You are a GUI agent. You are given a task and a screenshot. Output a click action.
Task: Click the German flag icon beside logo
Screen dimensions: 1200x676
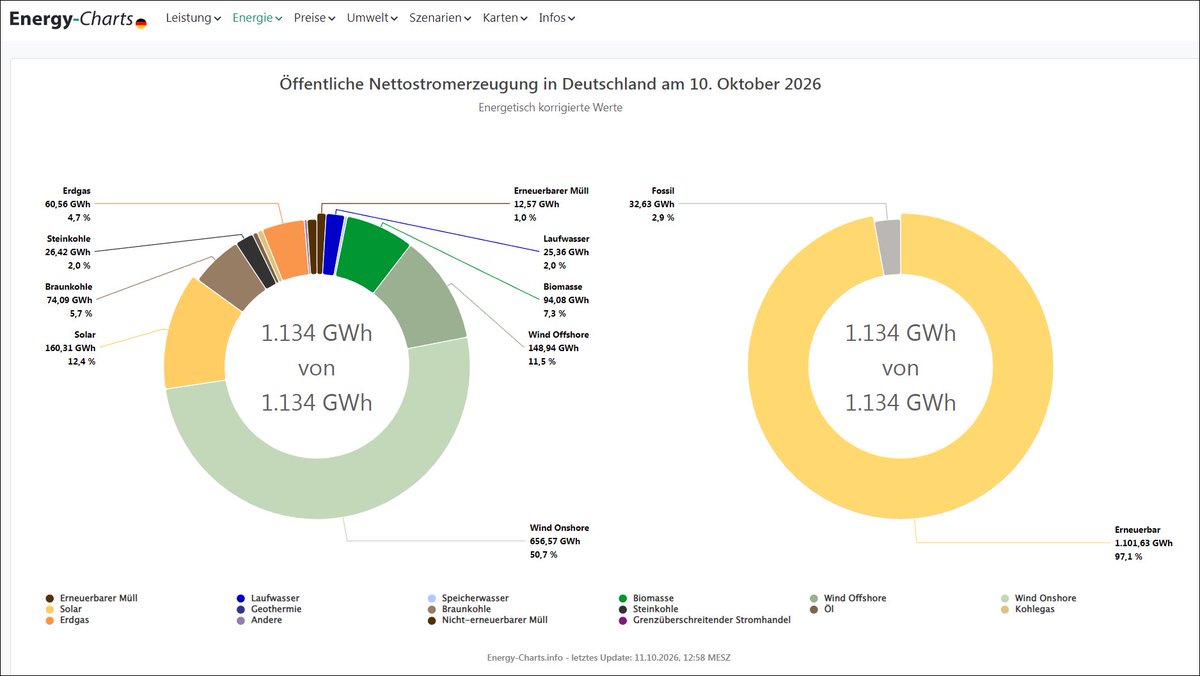click(x=141, y=23)
